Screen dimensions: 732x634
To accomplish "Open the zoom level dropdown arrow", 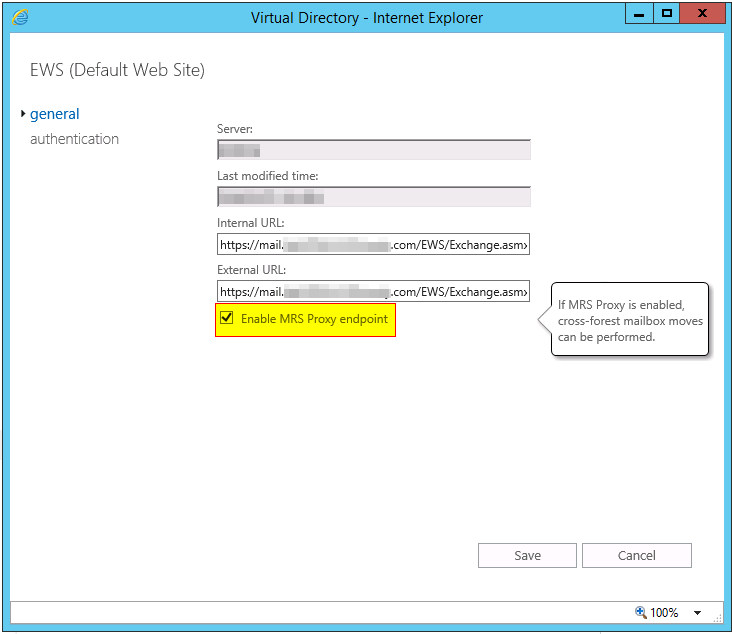I will click(697, 613).
